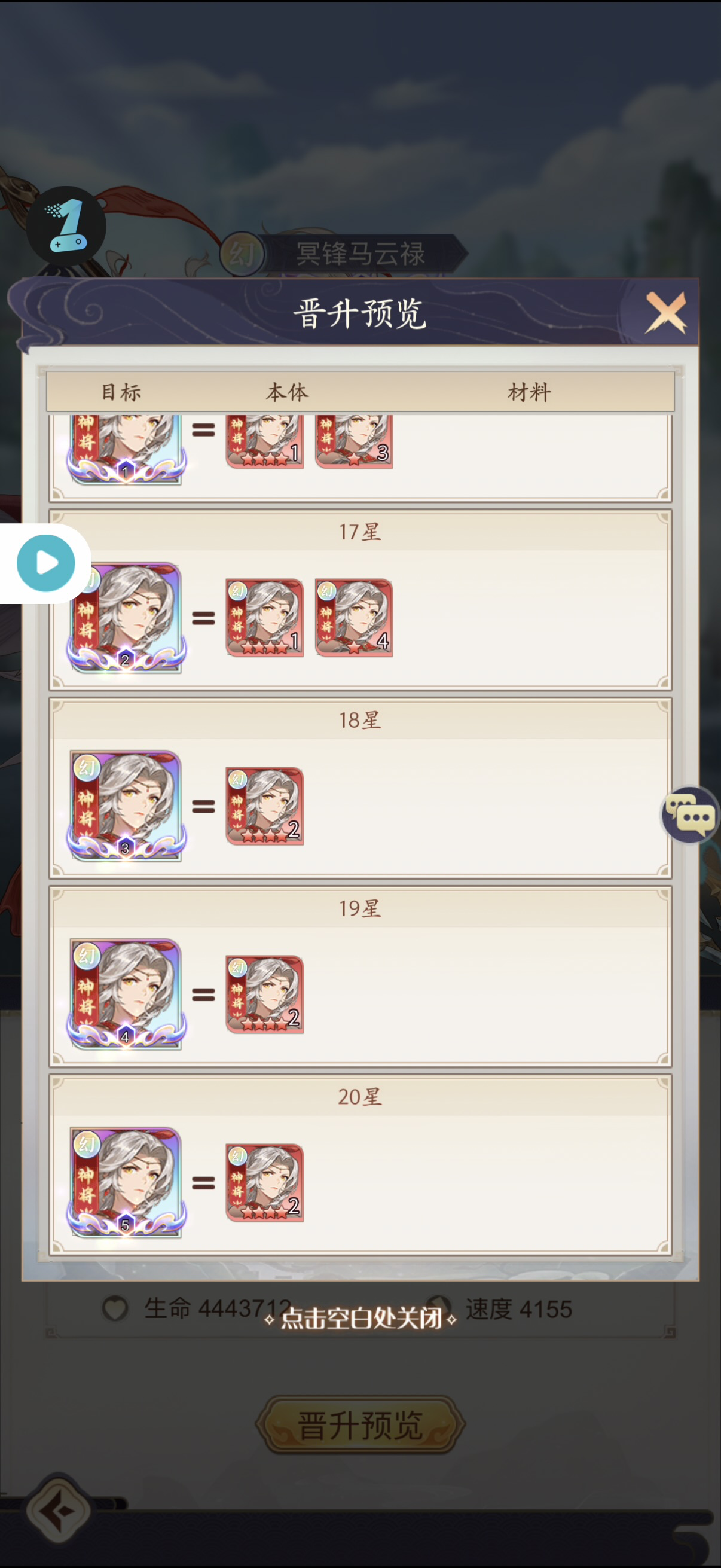Screen dimensions: 721x1568
Task: Select the 17星 target hero portrait
Action: coord(126,617)
